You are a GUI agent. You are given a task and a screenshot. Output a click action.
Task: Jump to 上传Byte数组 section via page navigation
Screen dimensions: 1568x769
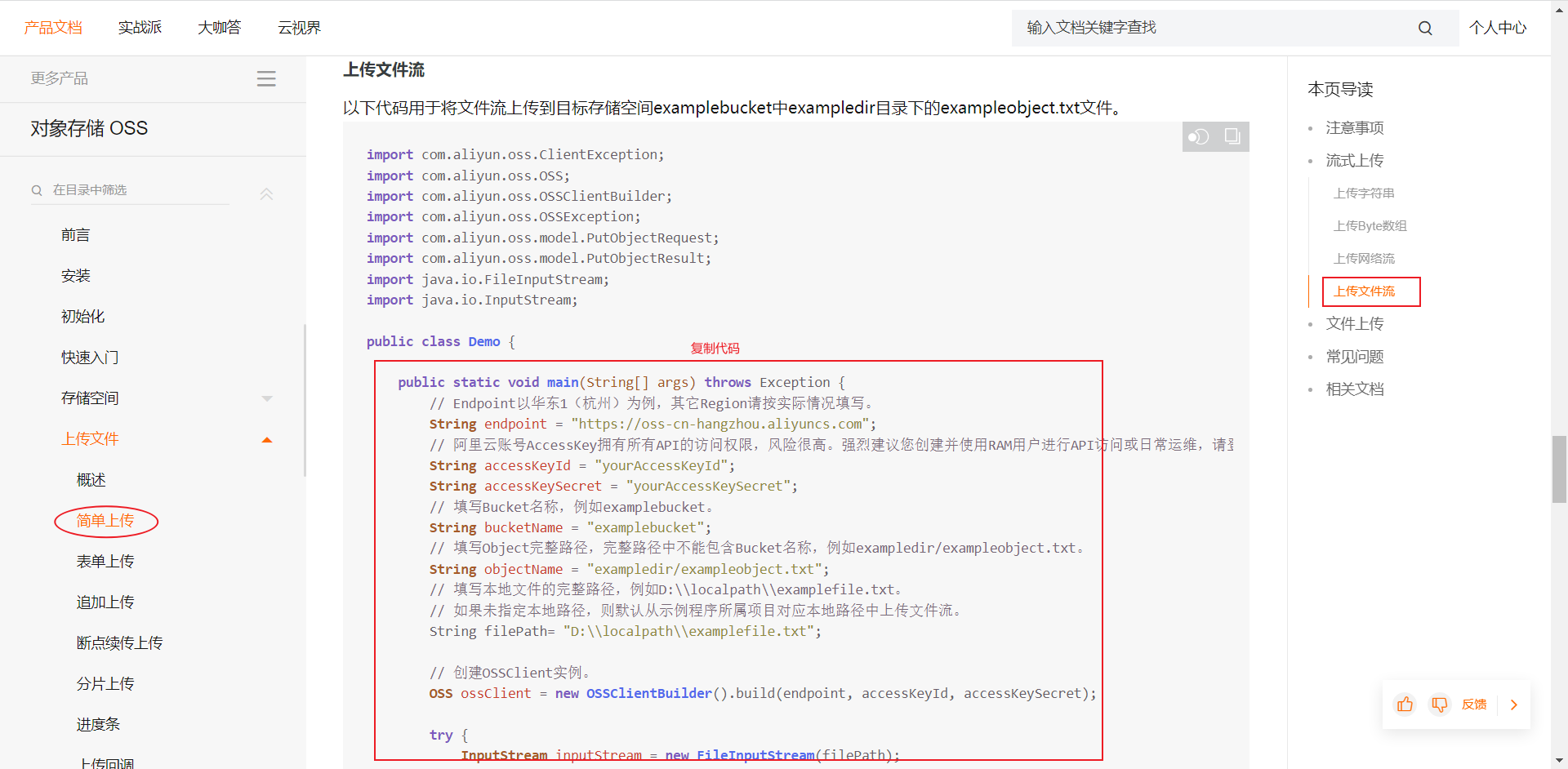(1370, 225)
